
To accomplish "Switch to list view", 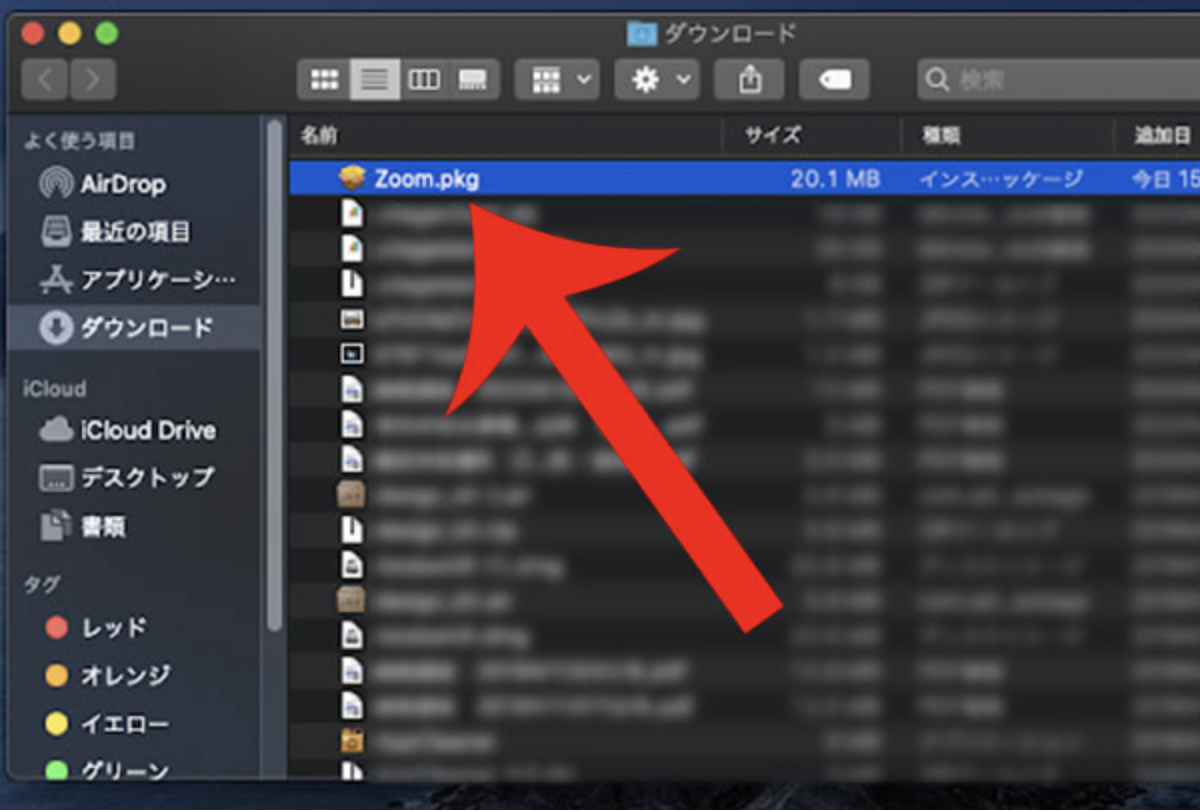I will [x=375, y=80].
